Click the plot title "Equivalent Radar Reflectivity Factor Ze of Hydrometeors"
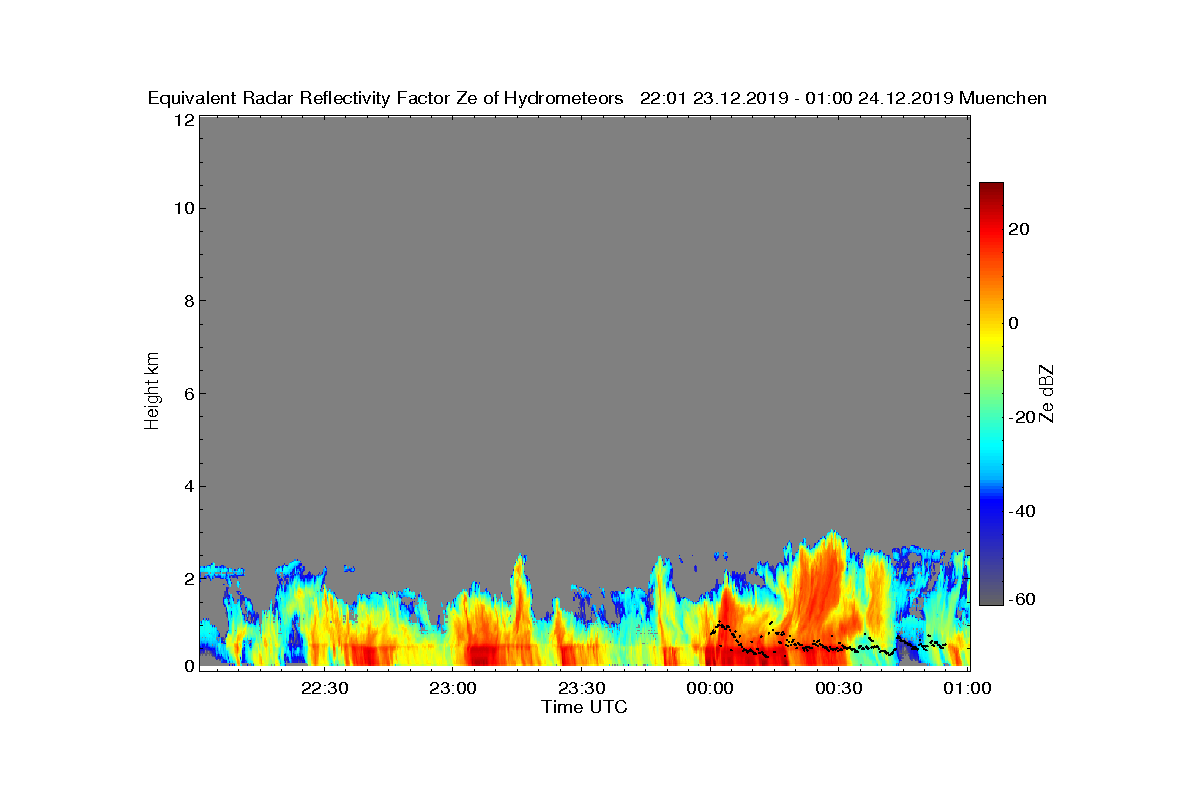The width and height of the screenshot is (1200, 800). 386,98
